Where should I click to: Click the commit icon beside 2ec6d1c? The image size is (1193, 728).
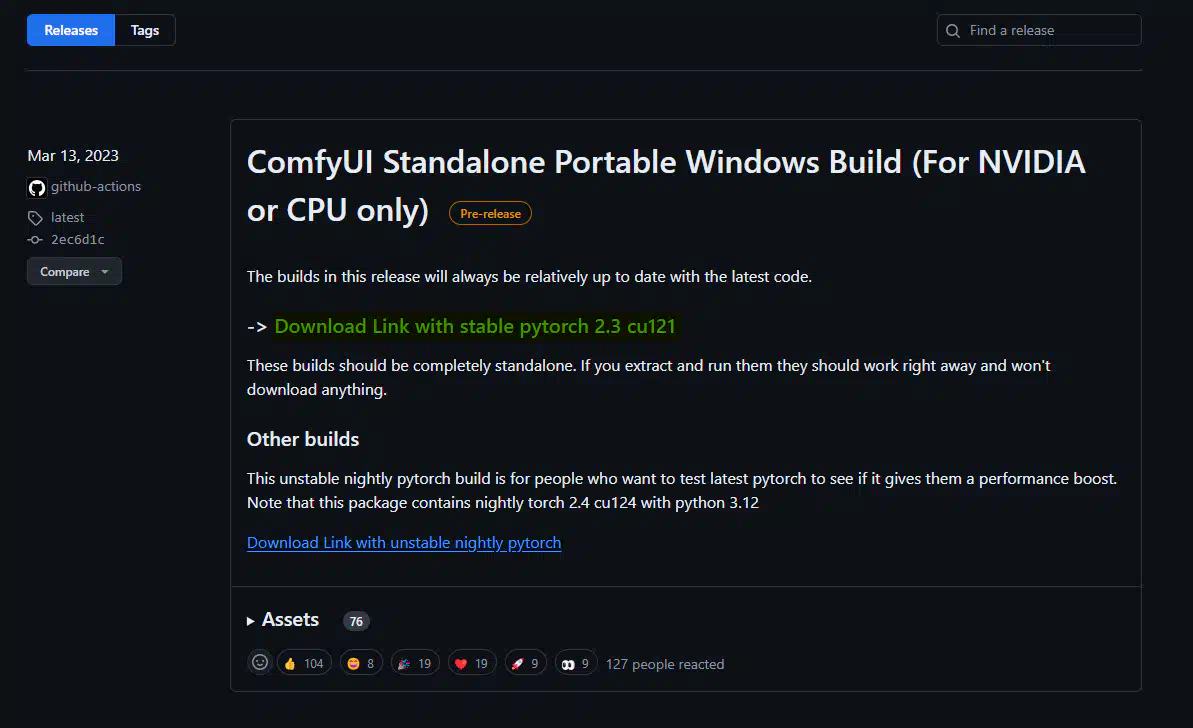(35, 240)
